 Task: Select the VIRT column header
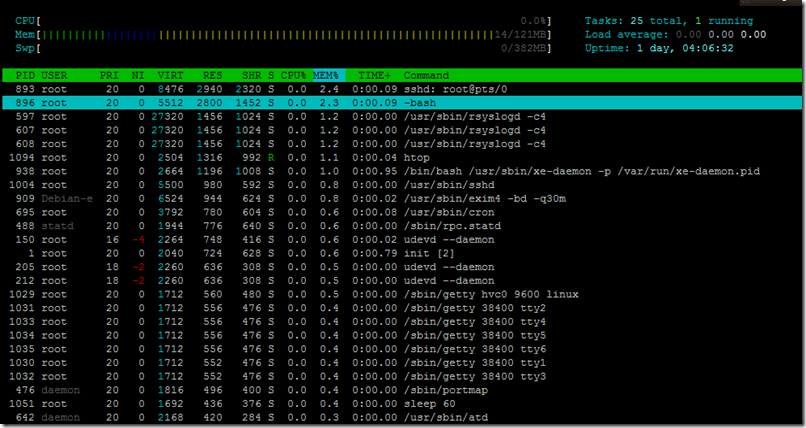(170, 76)
